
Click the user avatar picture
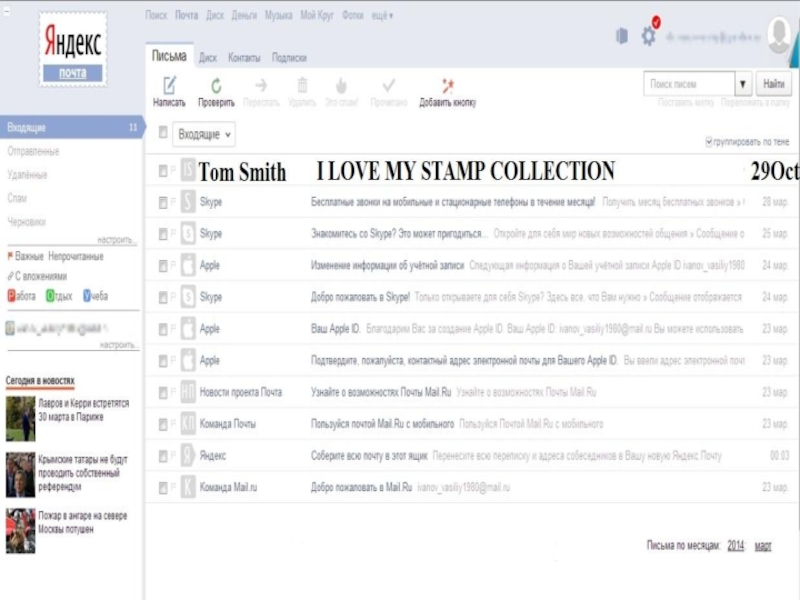tap(779, 35)
